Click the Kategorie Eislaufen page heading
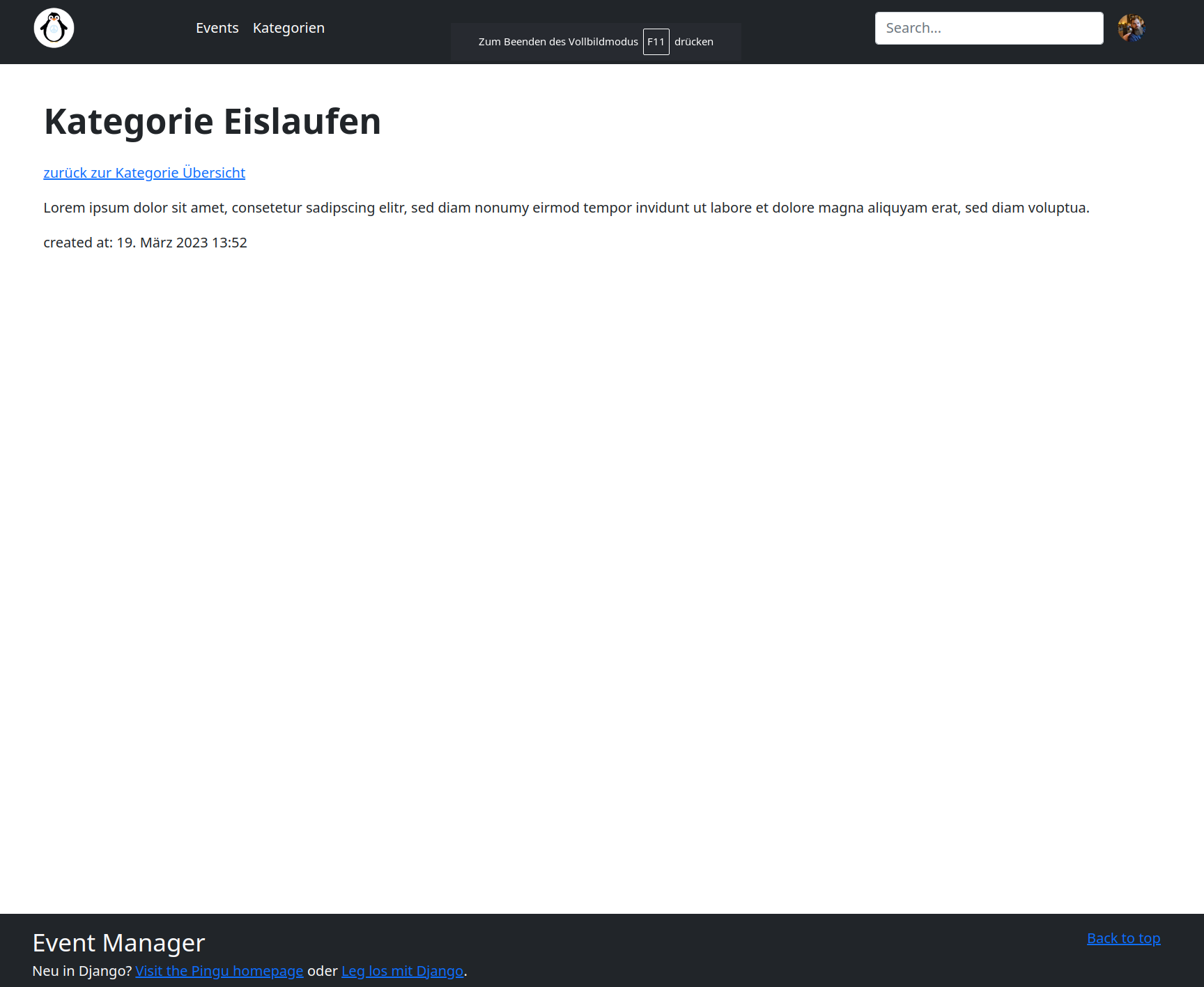This screenshot has width=1204, height=987. click(212, 121)
